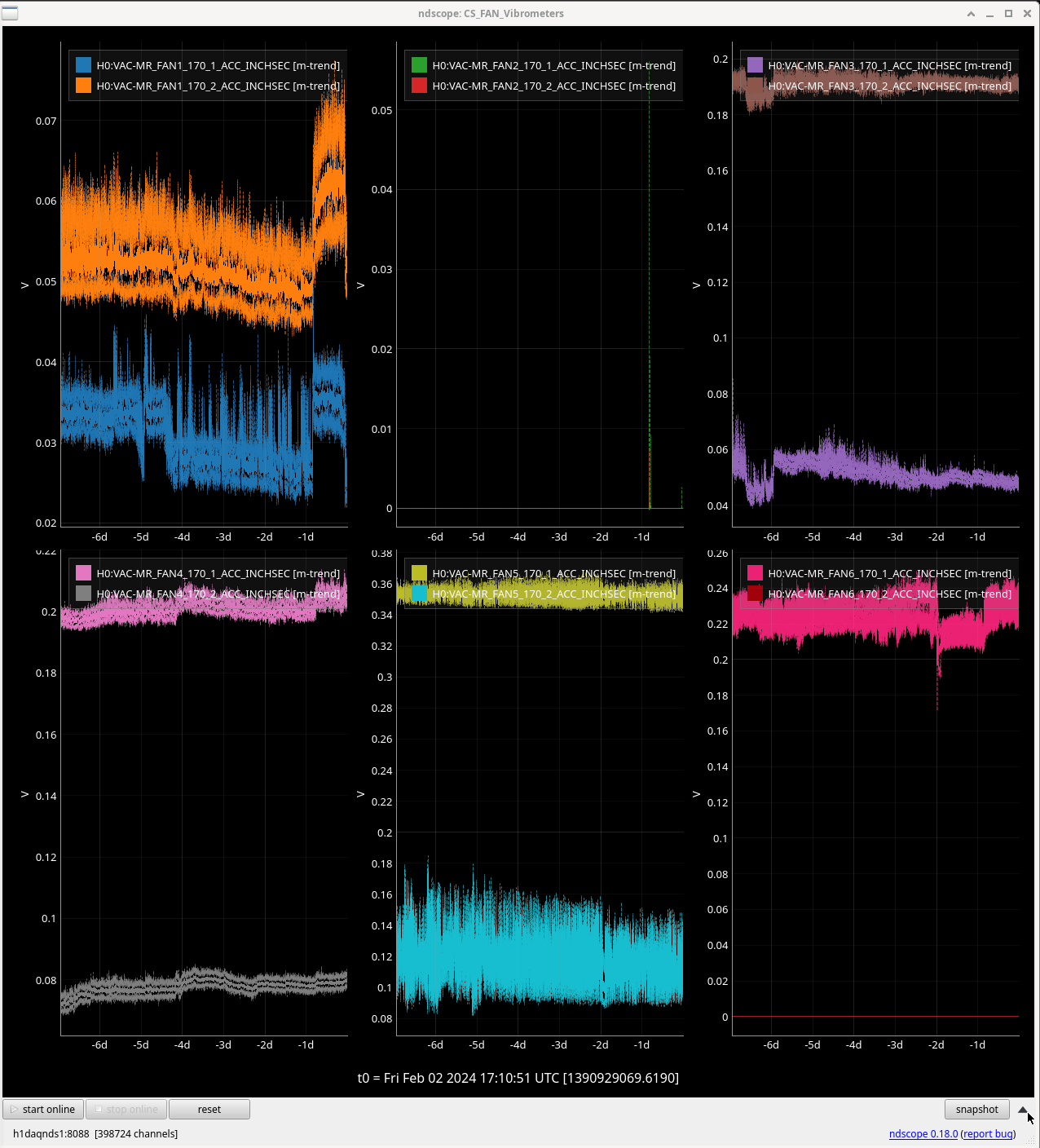1040x1148 pixels.
Task: Select the pink FAN4_170_1 legend marker
Action: pos(83,573)
